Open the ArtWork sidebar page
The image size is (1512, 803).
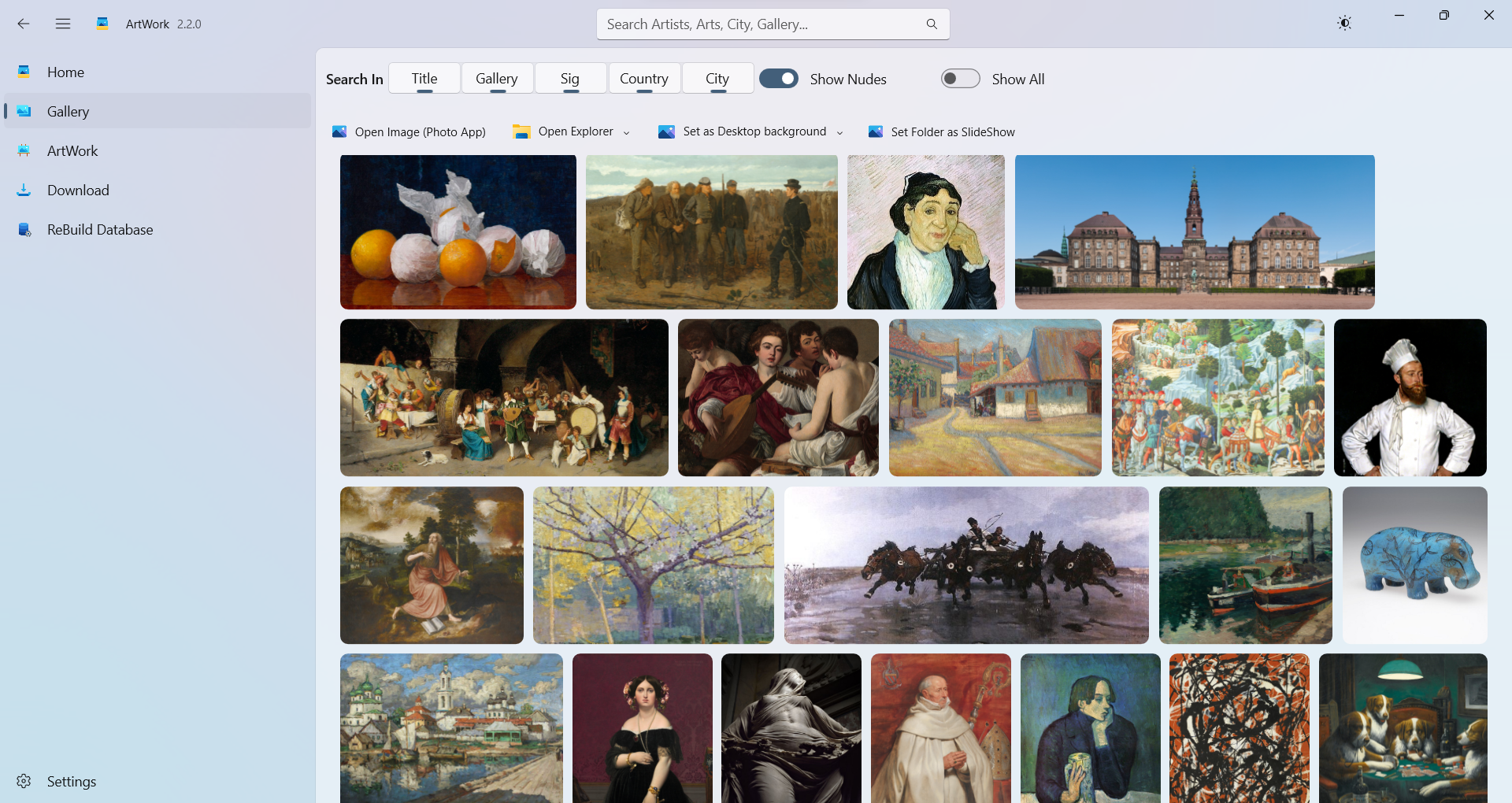[157, 150]
